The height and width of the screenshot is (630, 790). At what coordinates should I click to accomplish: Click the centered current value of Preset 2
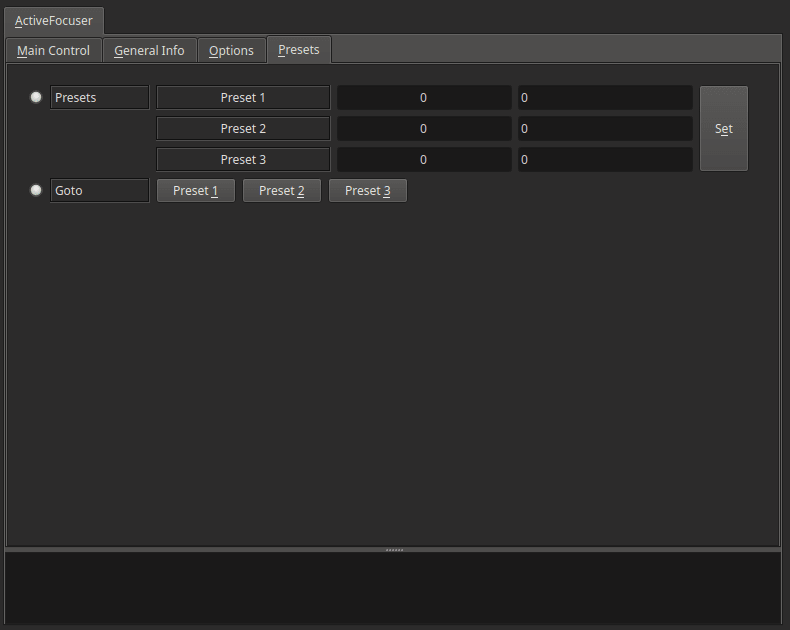(x=424, y=129)
